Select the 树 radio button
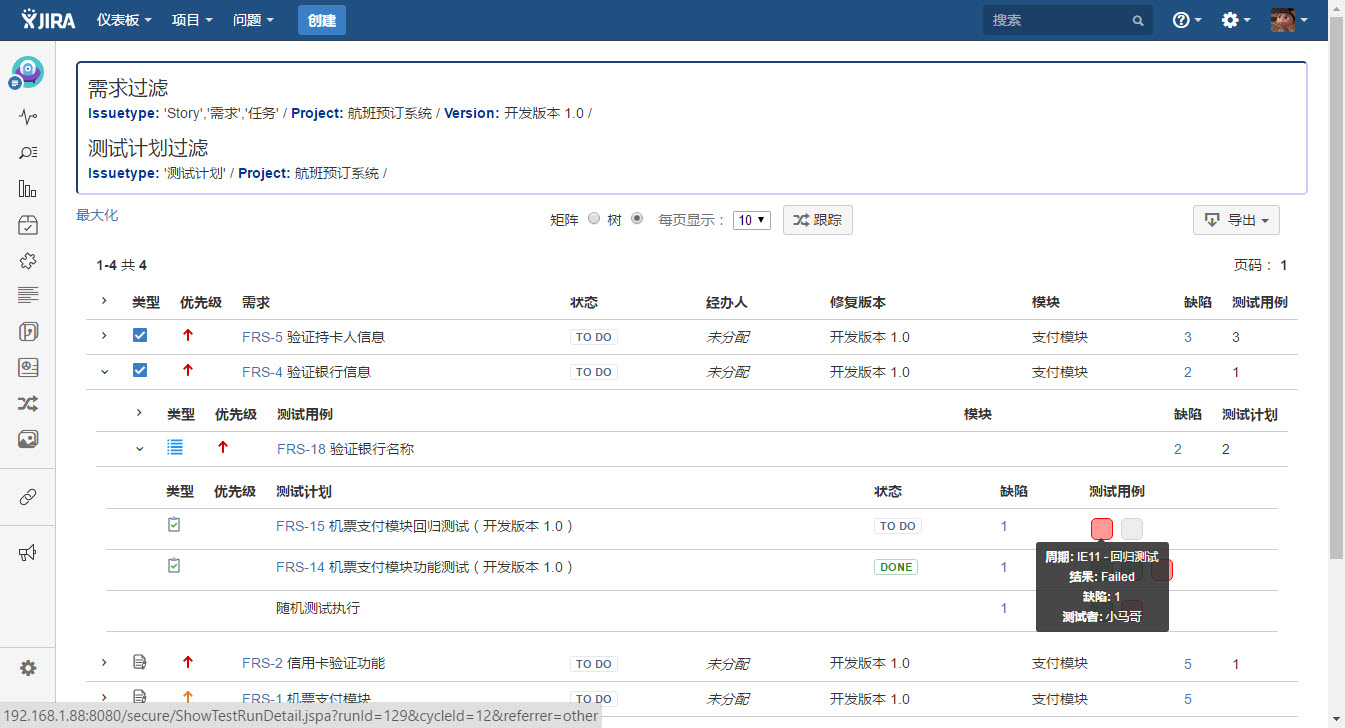Viewport: 1345px width, 728px height. click(x=637, y=218)
